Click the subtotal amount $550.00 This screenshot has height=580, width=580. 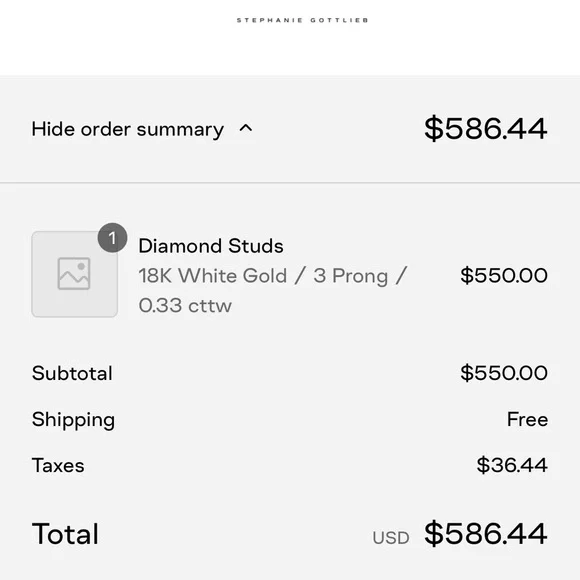(x=504, y=372)
